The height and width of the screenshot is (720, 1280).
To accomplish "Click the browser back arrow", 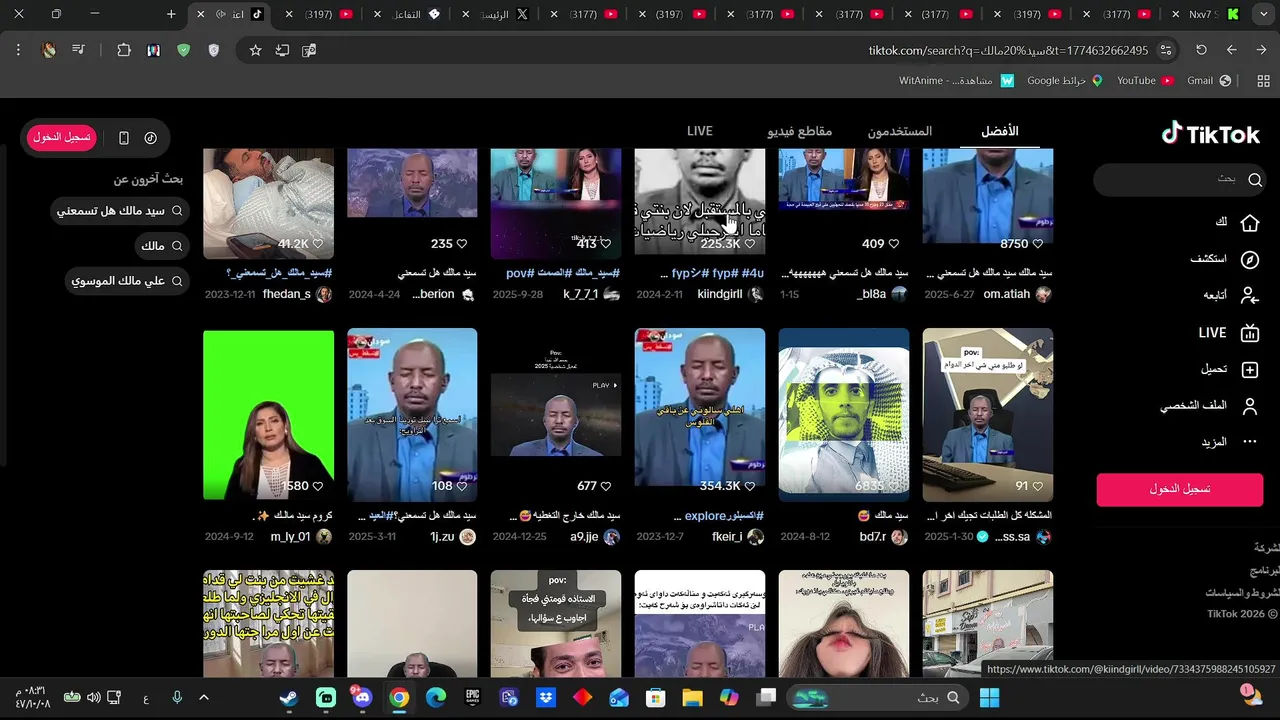I will [x=1232, y=50].
